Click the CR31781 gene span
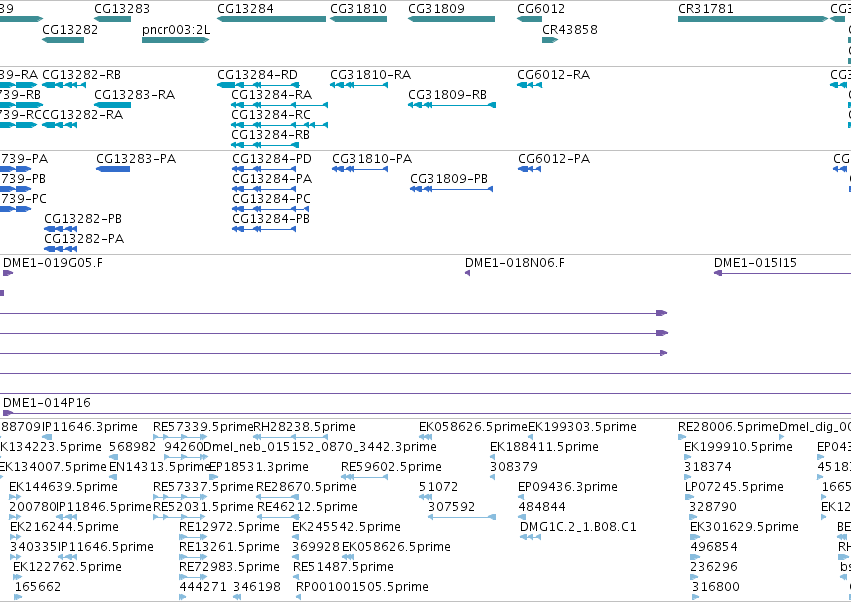The image size is (851, 602). (x=753, y=19)
